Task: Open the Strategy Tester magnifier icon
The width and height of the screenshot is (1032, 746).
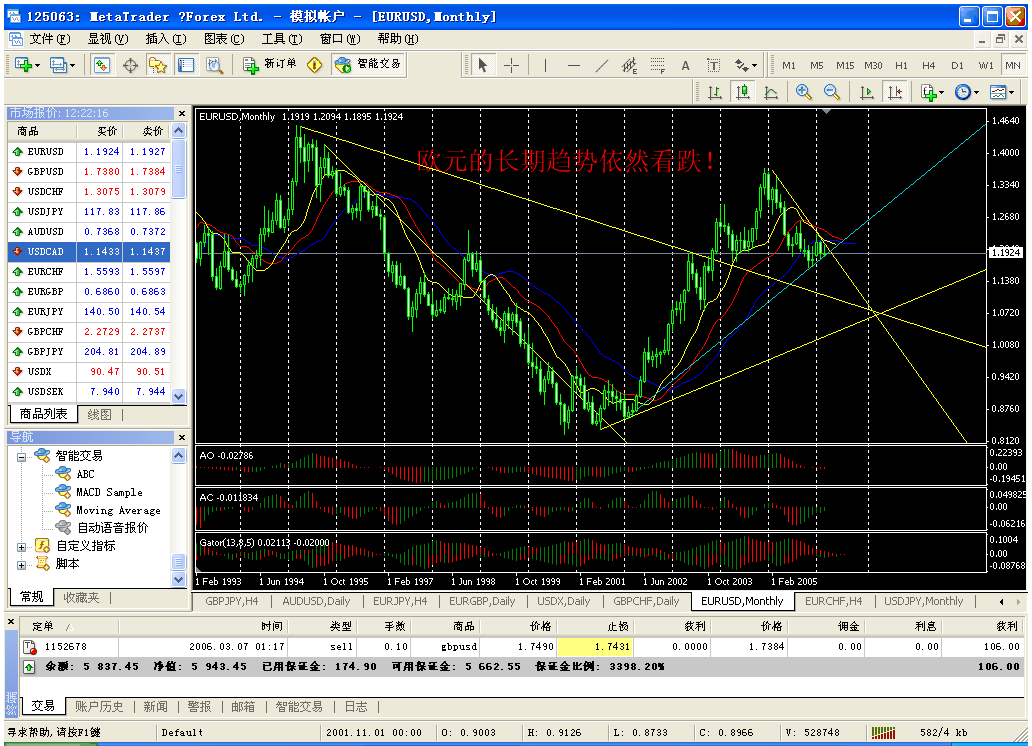Action: coord(215,65)
